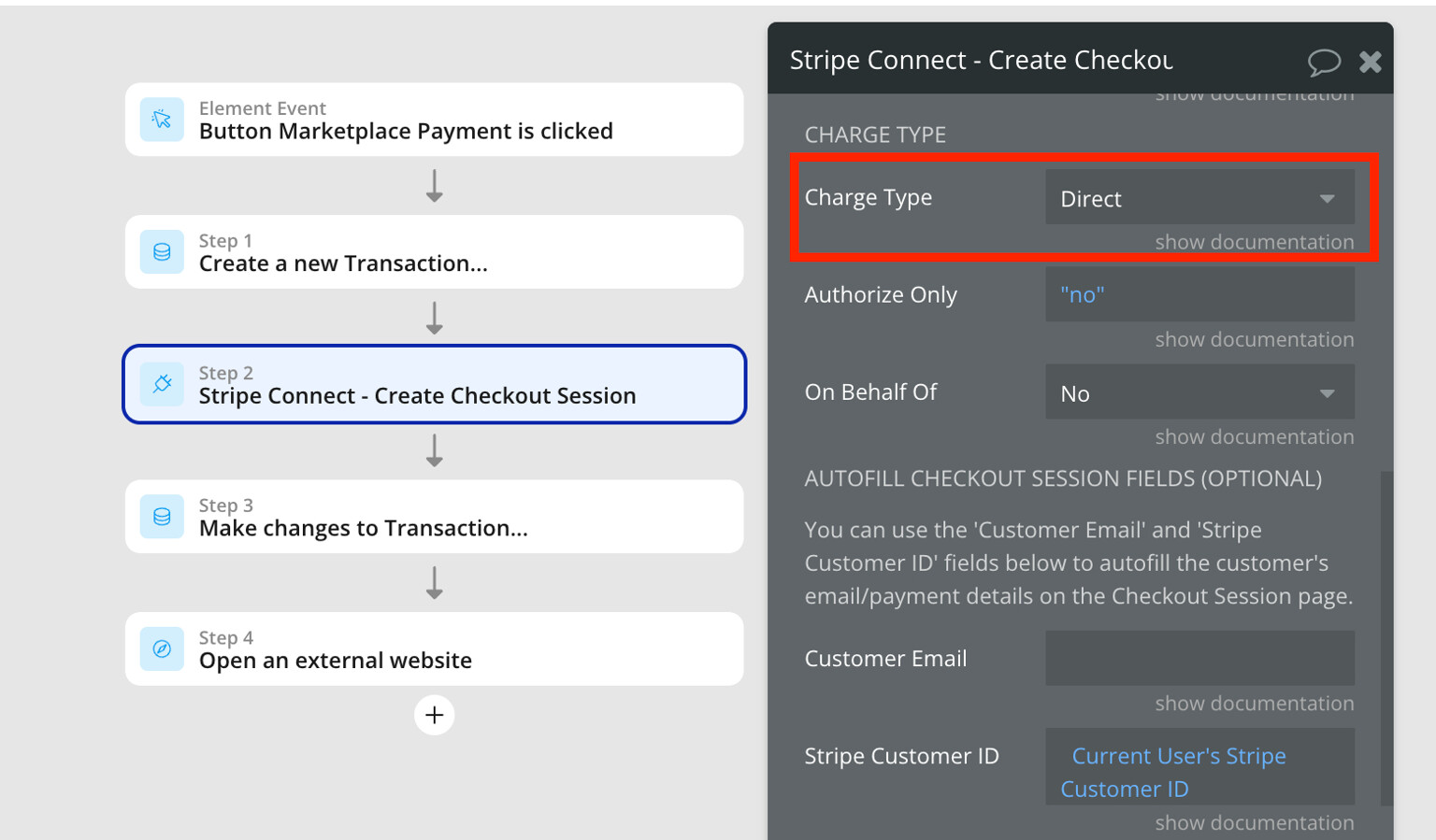Close the Stripe Connect property panel
1436x840 pixels.
coord(1371,62)
